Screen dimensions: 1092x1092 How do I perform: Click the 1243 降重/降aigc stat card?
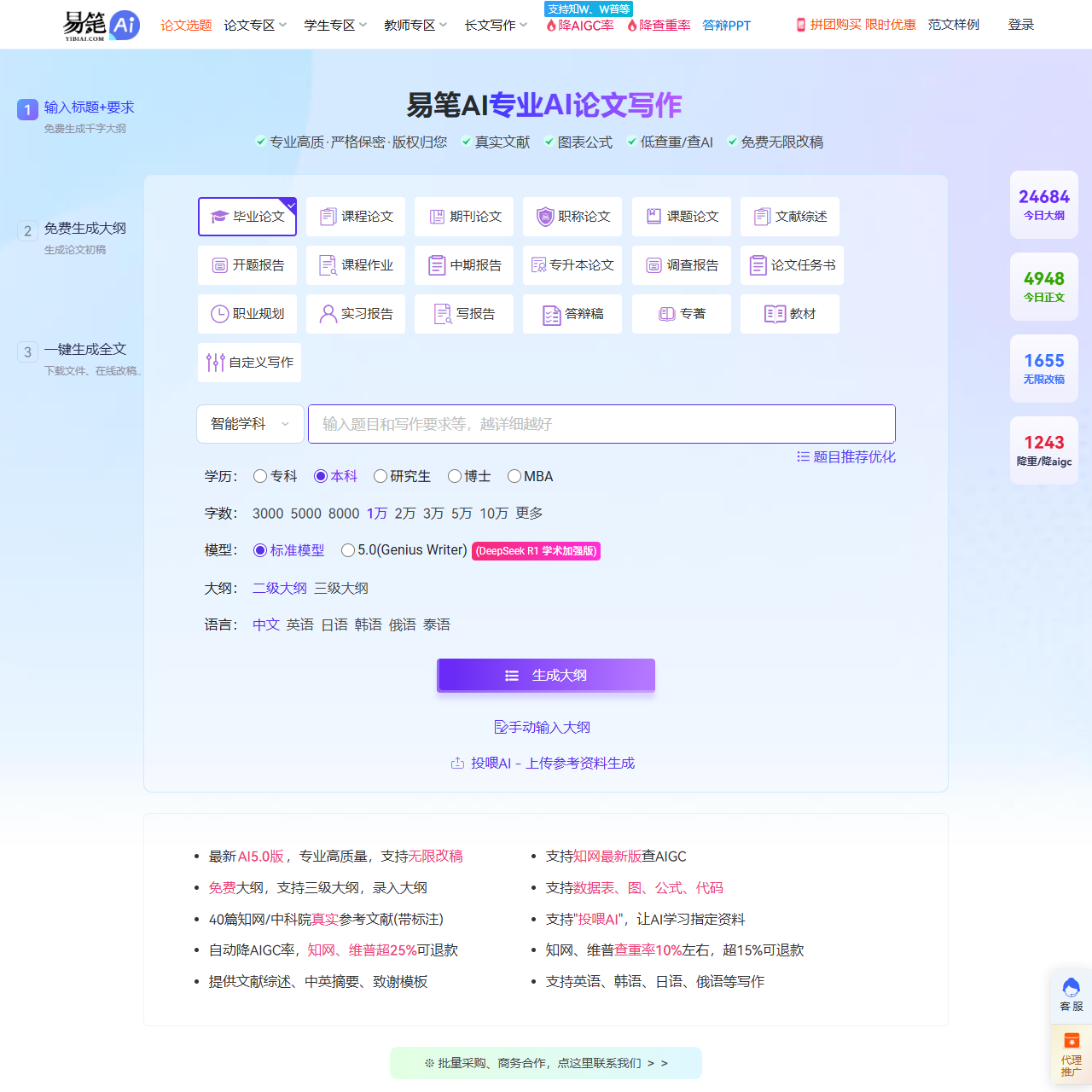click(1044, 450)
